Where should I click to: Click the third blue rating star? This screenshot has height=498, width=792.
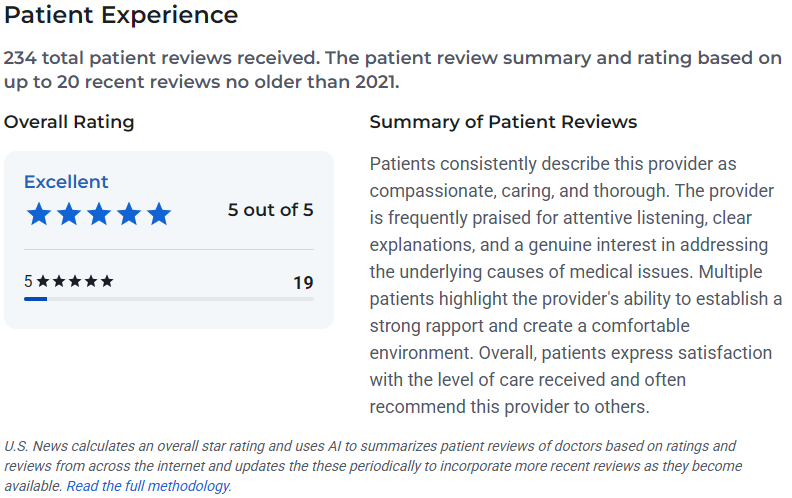[x=99, y=214]
